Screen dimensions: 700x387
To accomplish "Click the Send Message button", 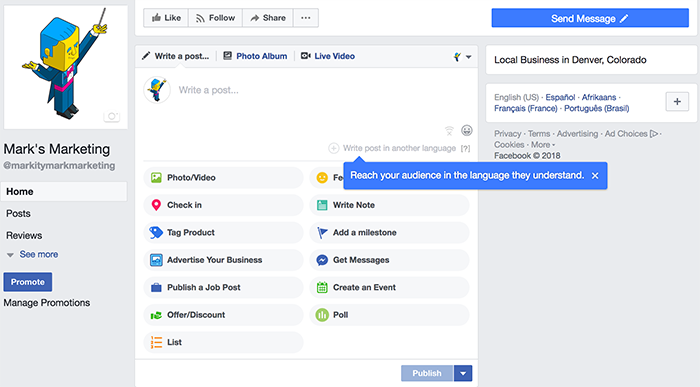I will [x=590, y=18].
